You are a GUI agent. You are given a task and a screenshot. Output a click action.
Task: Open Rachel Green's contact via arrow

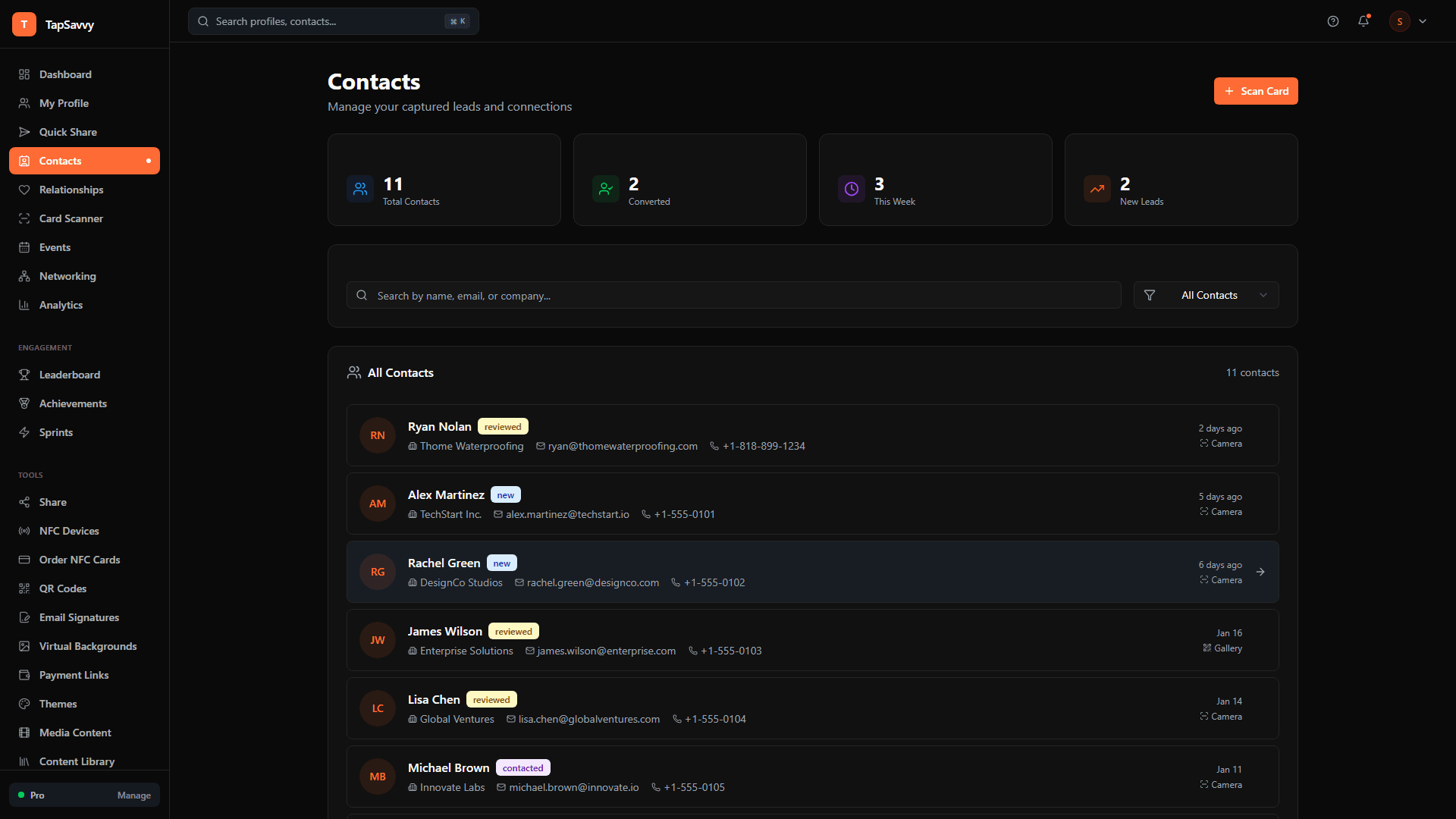point(1260,572)
